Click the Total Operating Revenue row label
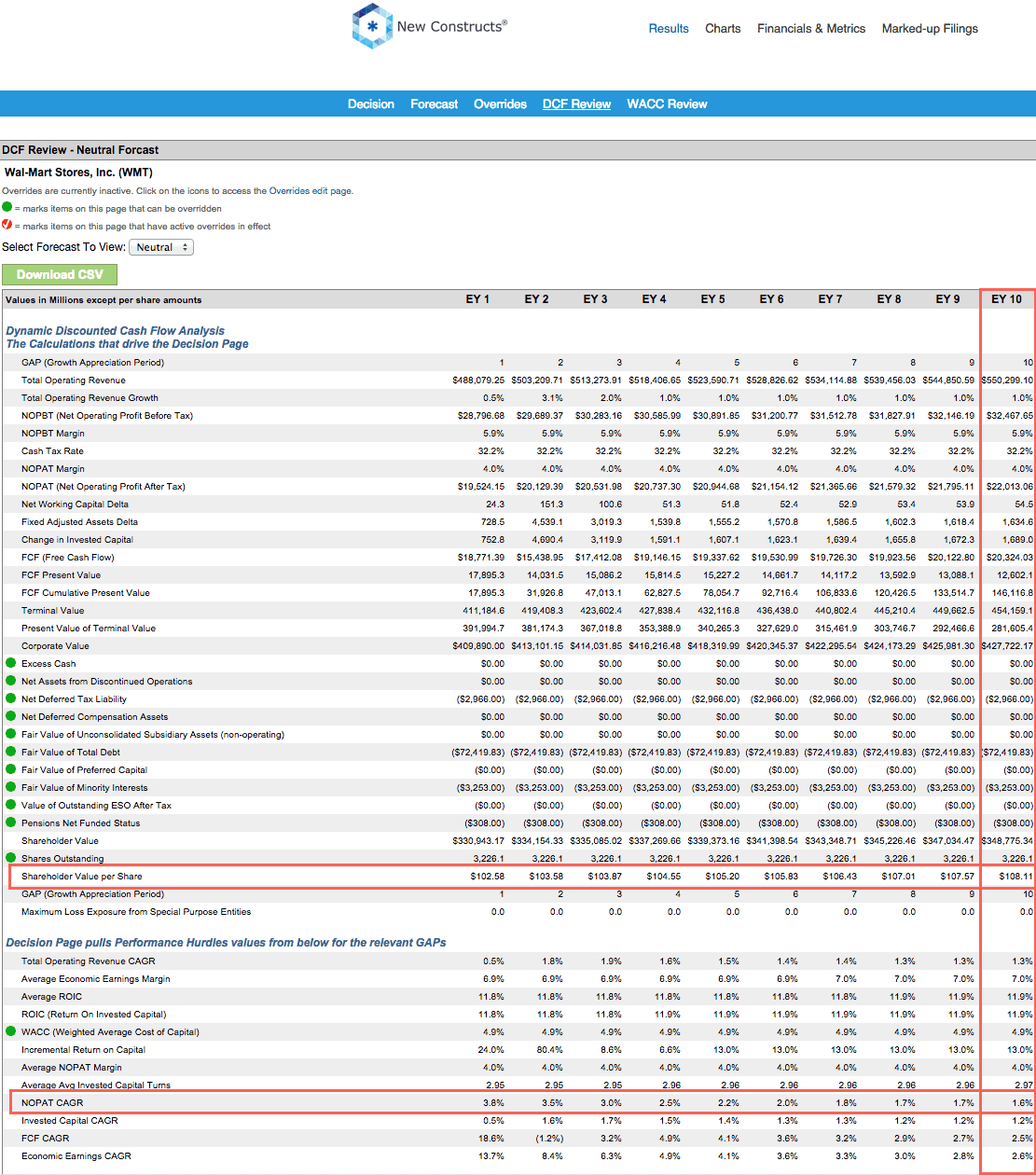The height and width of the screenshot is (1175, 1036). (x=74, y=380)
